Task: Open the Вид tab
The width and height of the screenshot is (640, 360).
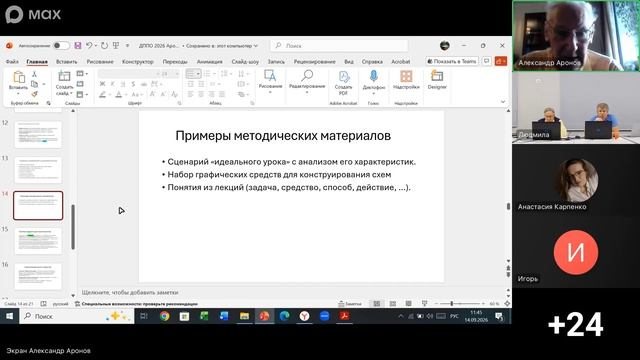Action: coord(349,62)
